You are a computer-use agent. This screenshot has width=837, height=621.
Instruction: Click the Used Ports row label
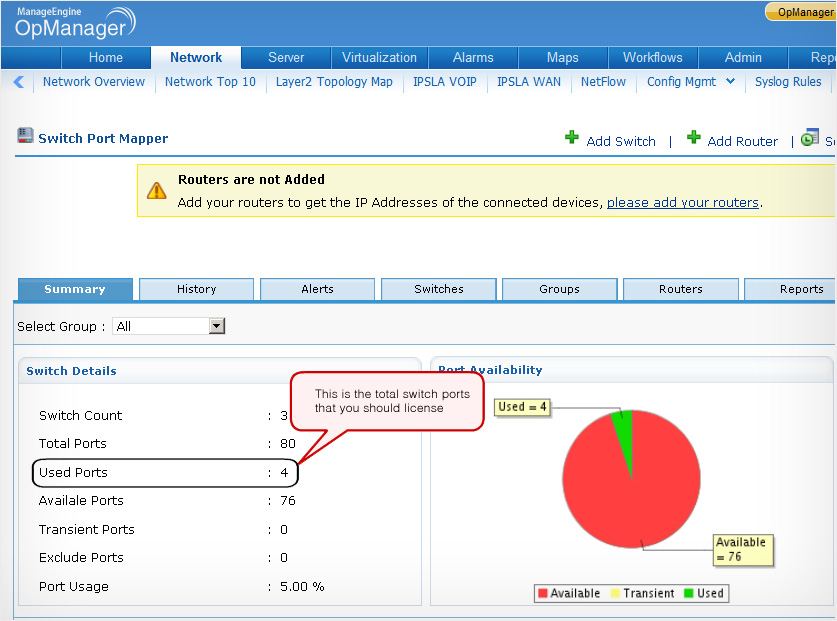click(x=73, y=473)
